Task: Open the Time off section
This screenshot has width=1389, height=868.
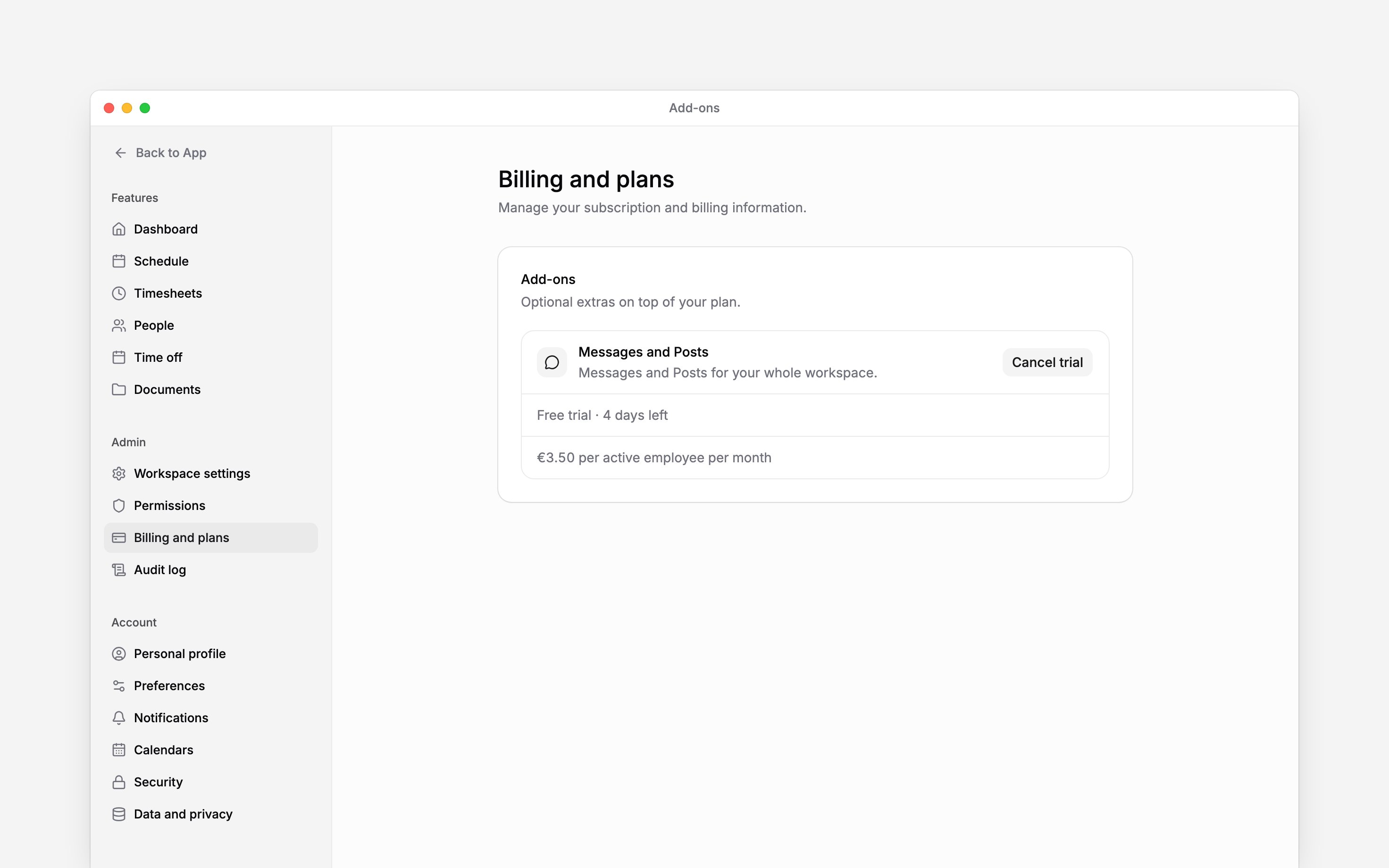Action: click(x=210, y=358)
